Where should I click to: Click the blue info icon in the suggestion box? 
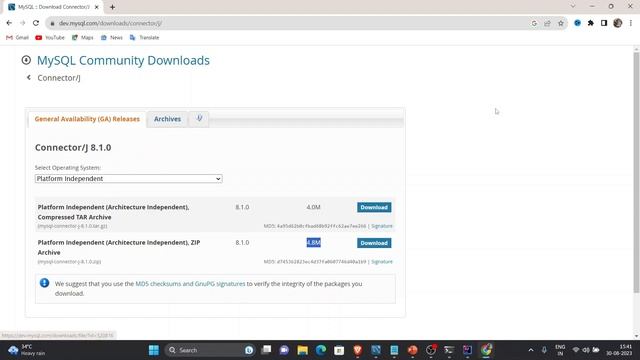[44, 283]
